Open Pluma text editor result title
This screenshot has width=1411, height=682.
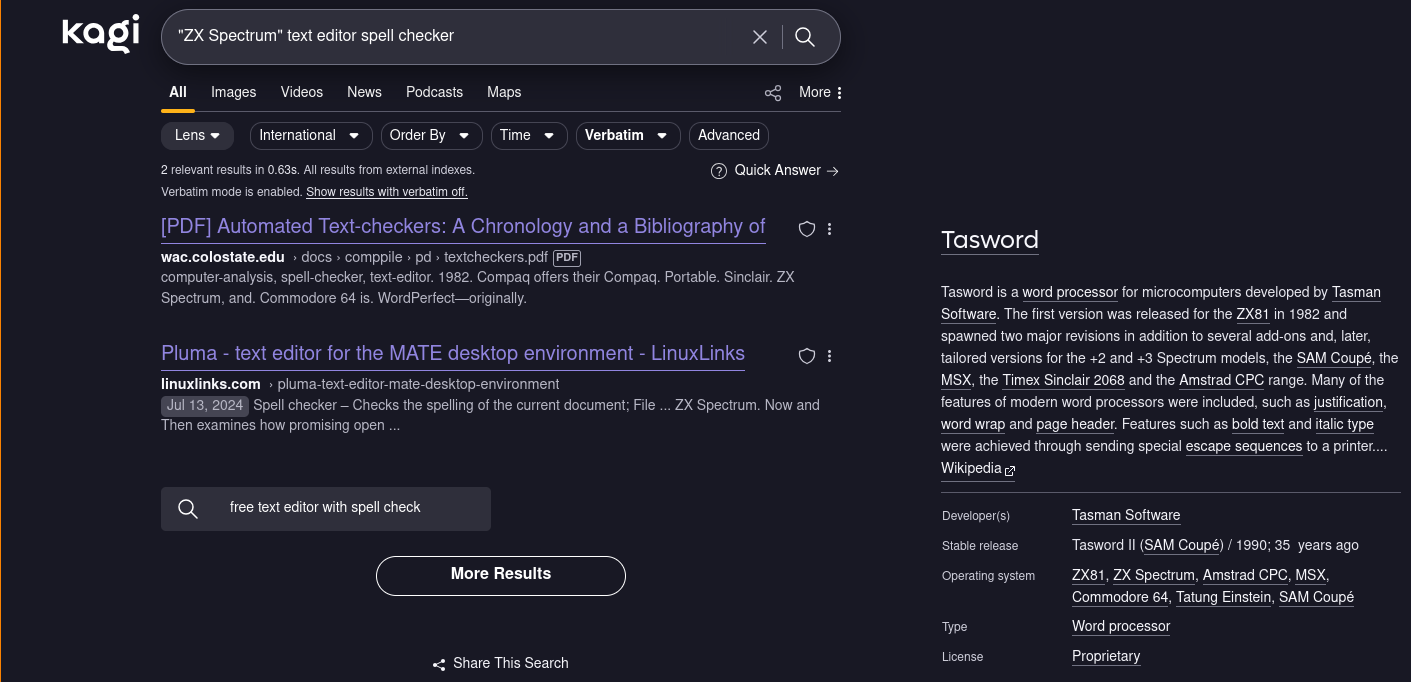tap(453, 354)
